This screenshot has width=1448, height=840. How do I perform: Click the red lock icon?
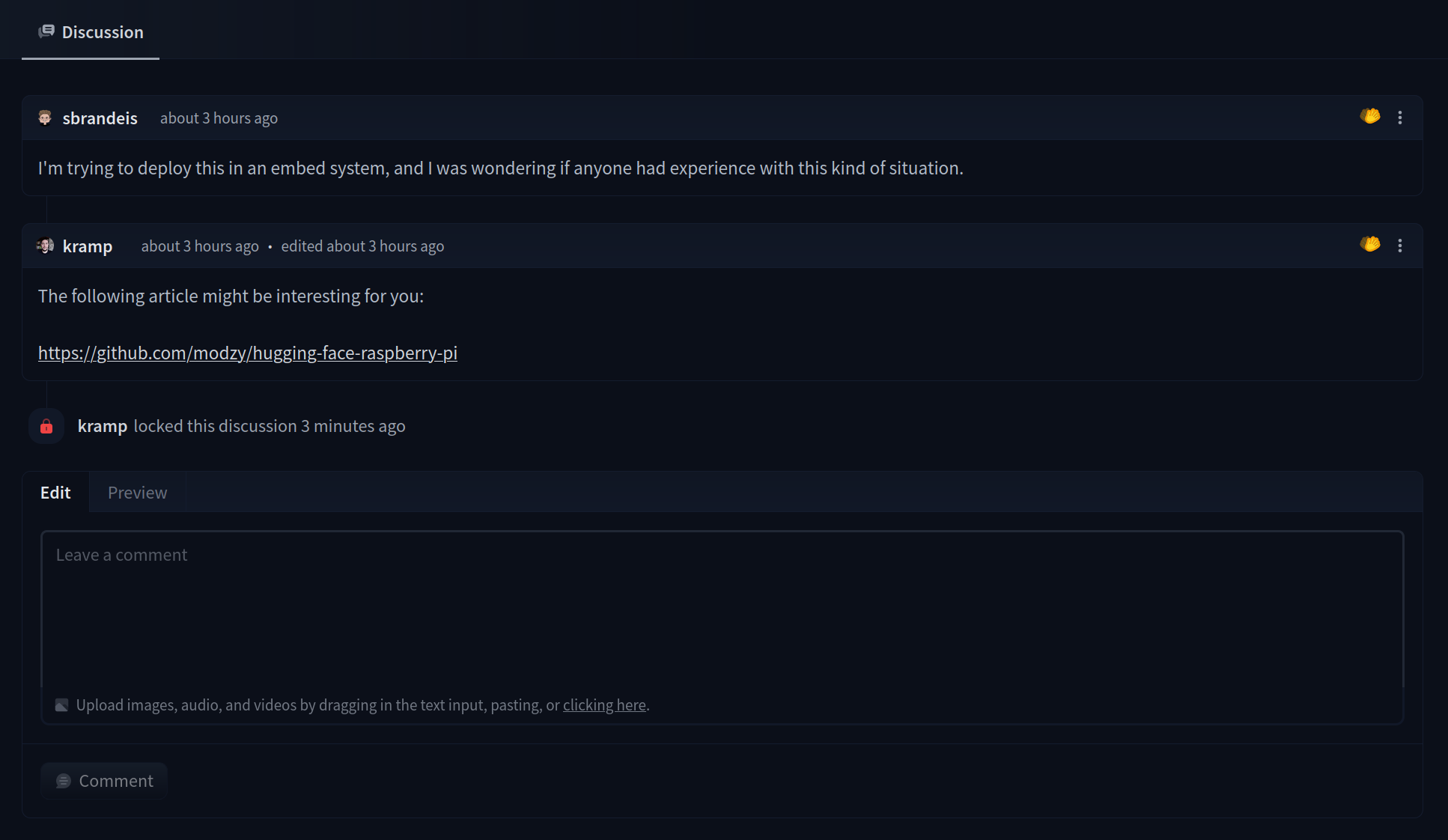46,426
